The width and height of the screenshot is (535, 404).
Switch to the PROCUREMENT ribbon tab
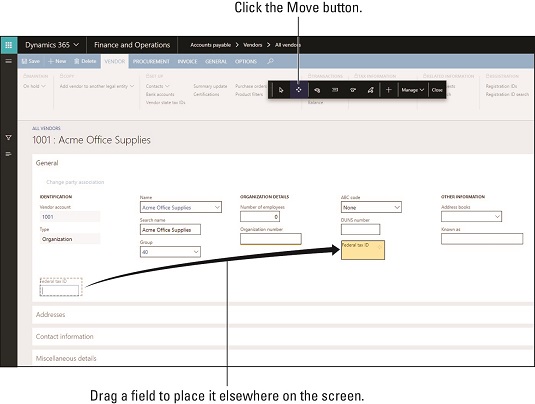[x=151, y=61]
